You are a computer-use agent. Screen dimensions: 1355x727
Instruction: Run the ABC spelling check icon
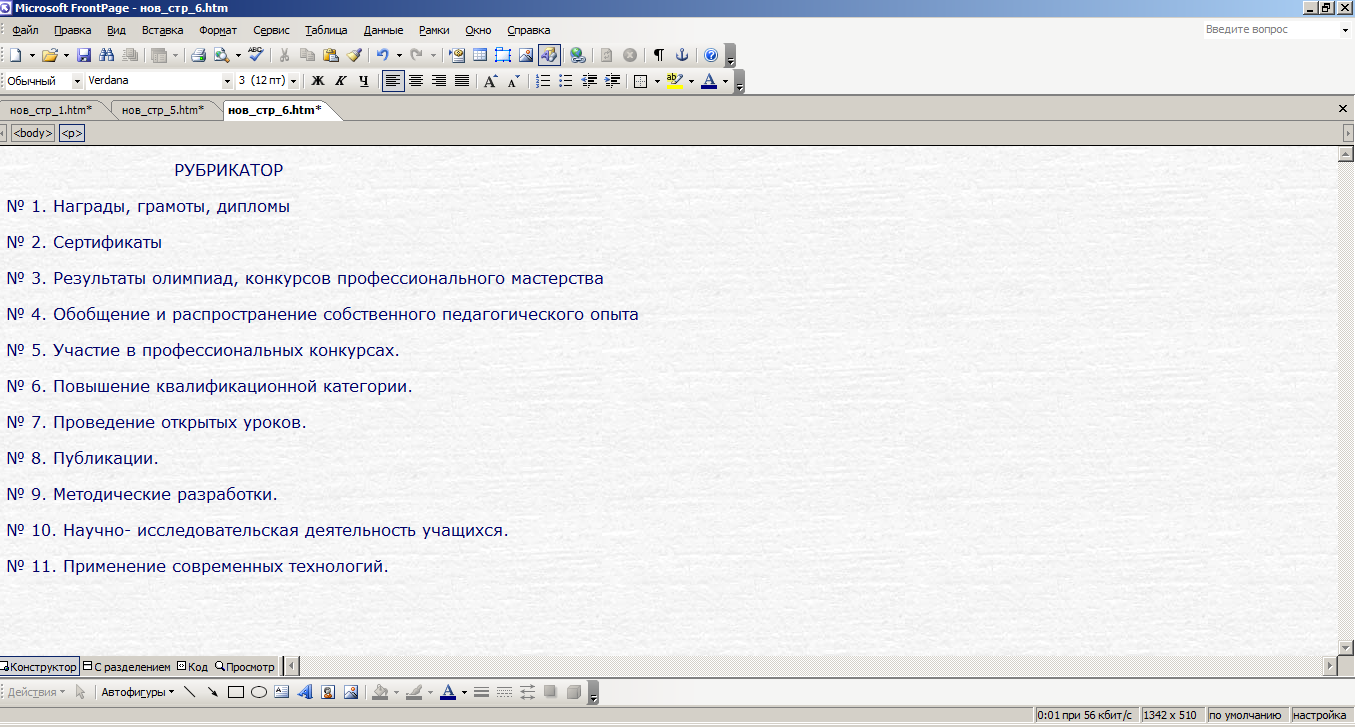coord(256,56)
